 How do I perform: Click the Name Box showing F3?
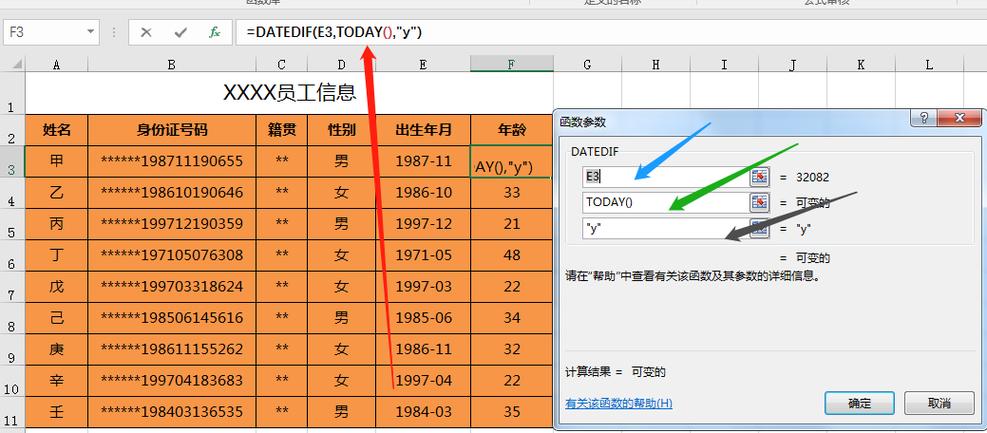point(51,32)
